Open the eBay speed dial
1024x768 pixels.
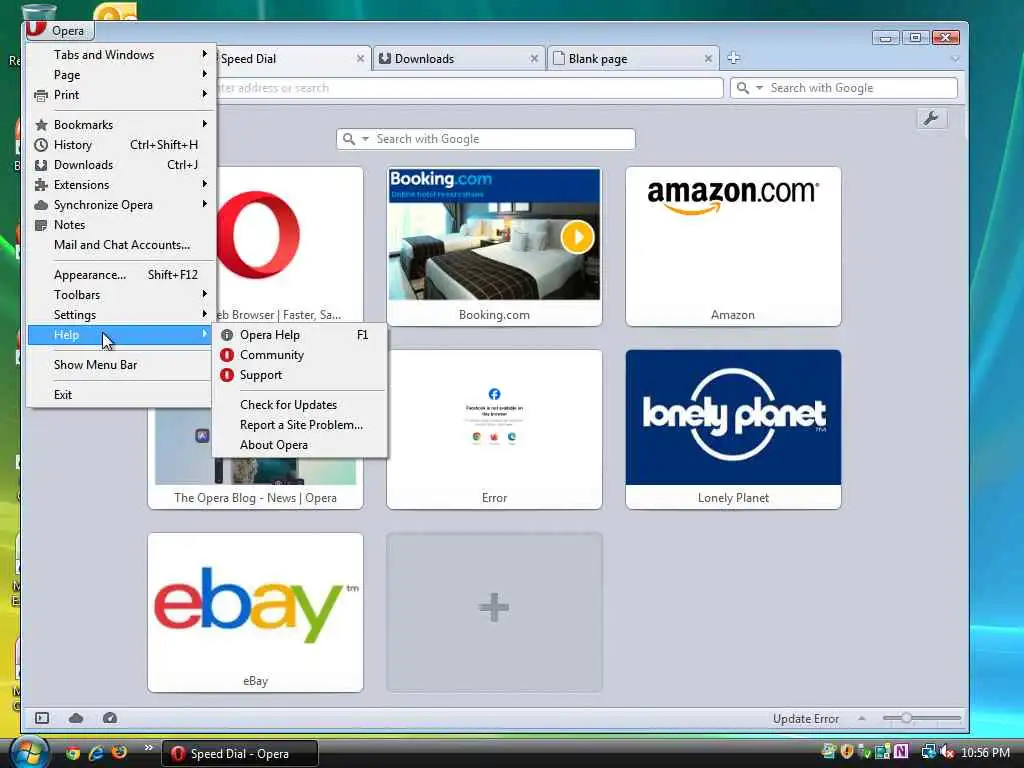tap(255, 613)
